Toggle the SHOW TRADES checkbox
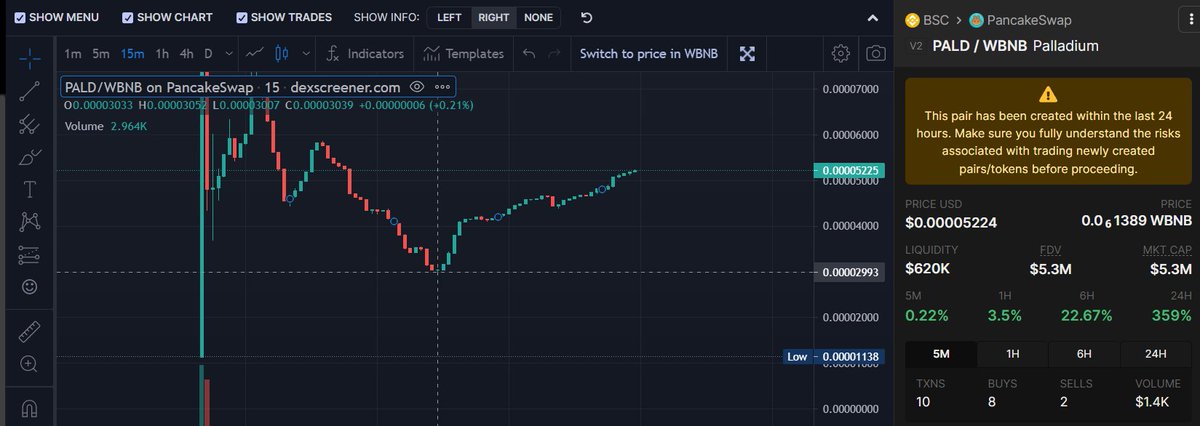The height and width of the screenshot is (426, 1200). tap(242, 18)
